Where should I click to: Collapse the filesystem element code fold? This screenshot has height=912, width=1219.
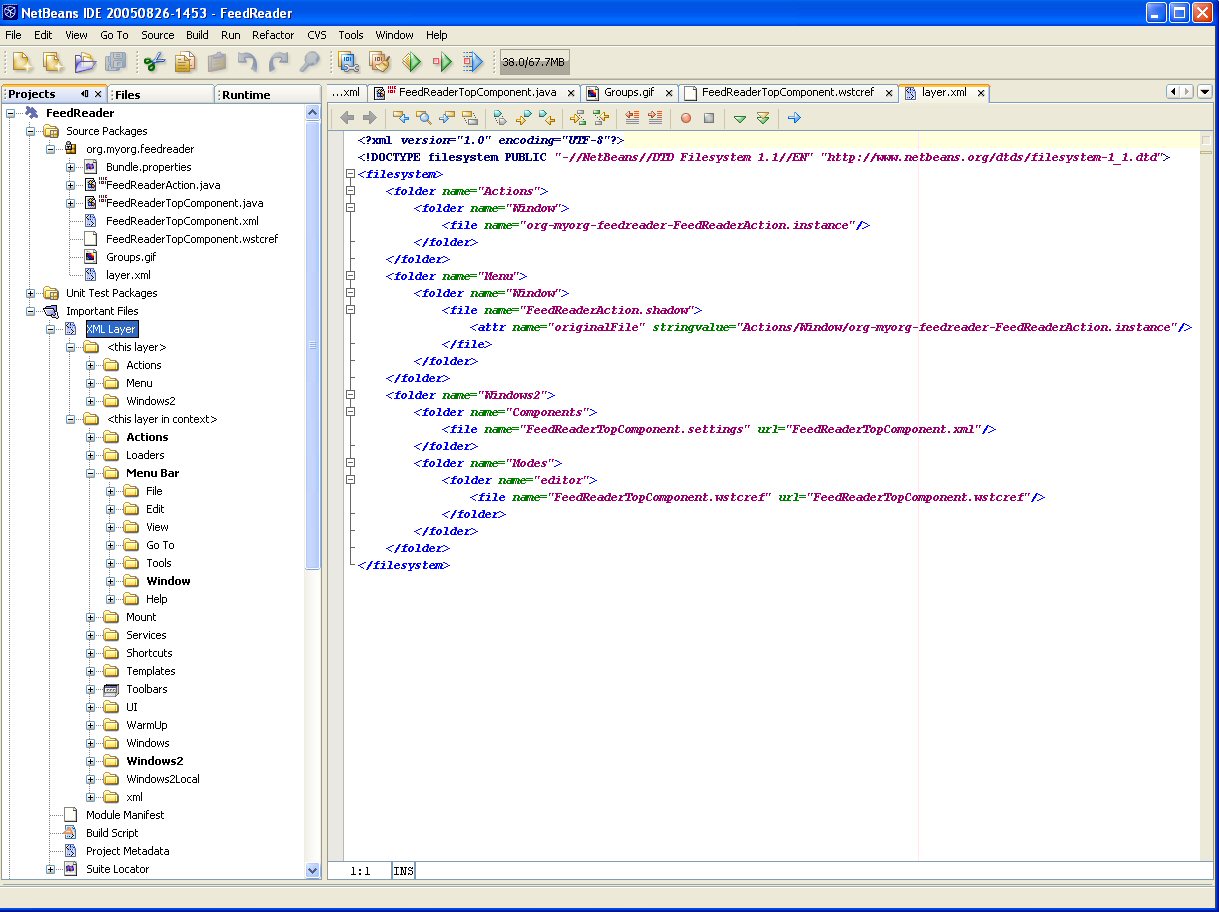(350, 174)
